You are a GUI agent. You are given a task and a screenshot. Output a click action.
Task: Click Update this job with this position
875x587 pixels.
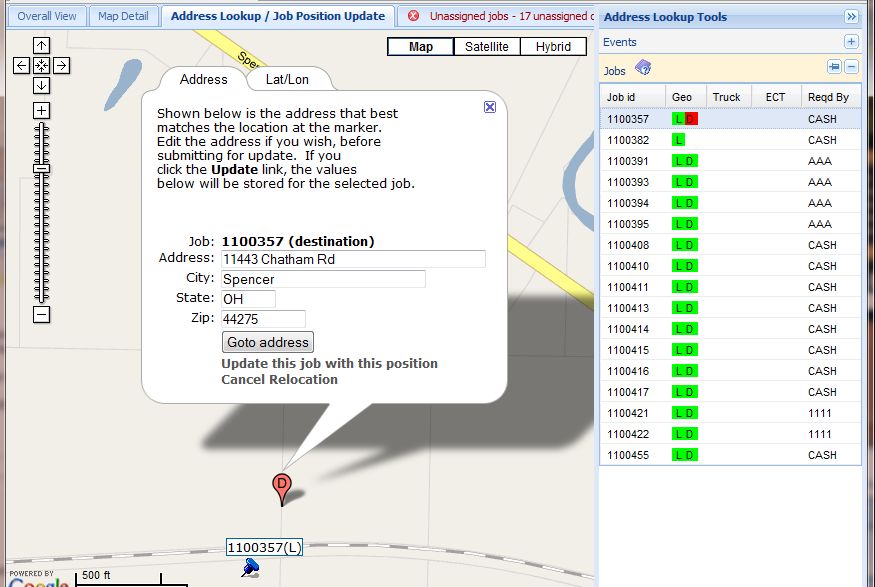pyautogui.click(x=329, y=364)
